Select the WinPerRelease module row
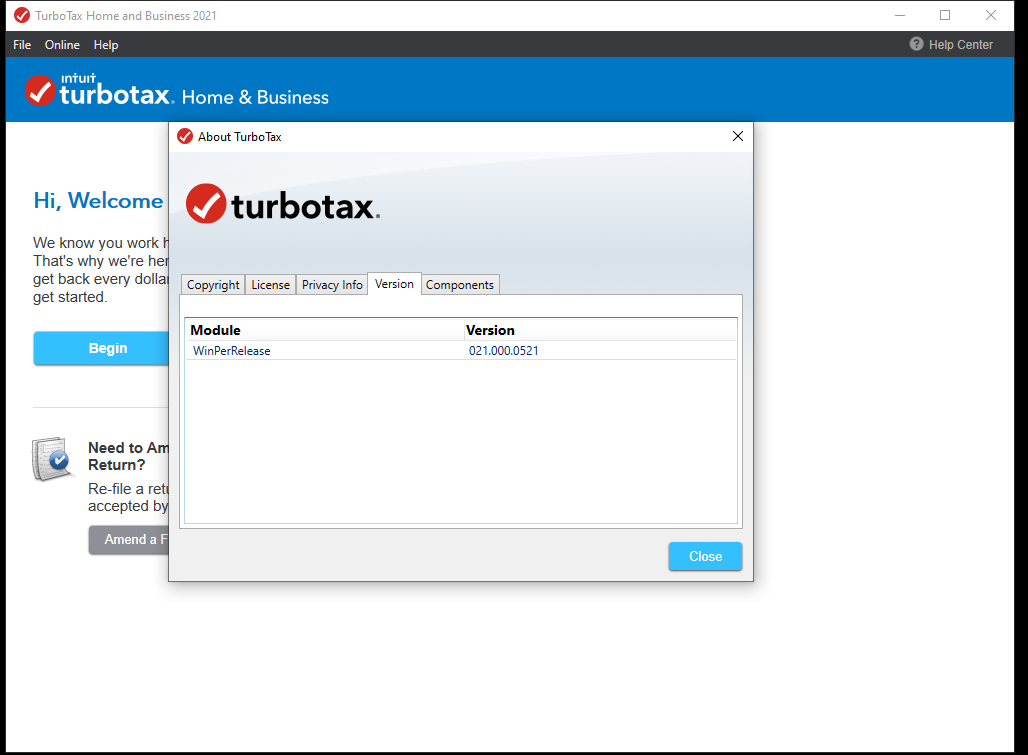The width and height of the screenshot is (1028, 755). [x=461, y=351]
